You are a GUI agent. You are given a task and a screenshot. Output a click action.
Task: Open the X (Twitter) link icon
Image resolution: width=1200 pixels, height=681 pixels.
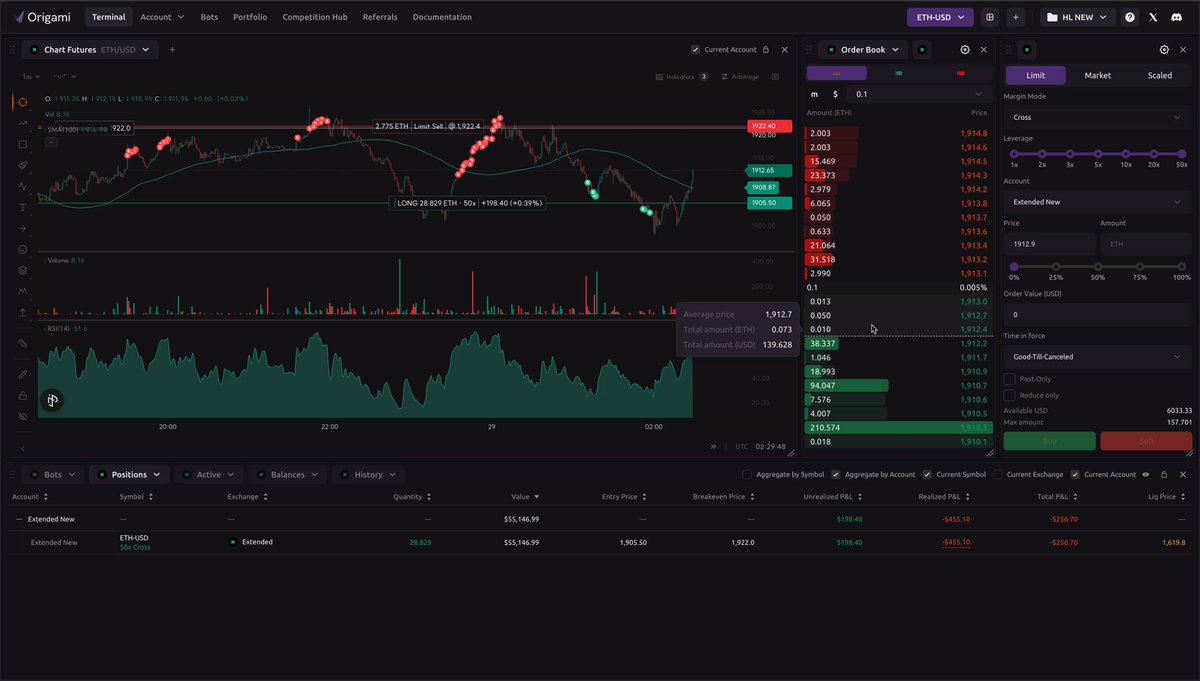coord(1153,17)
